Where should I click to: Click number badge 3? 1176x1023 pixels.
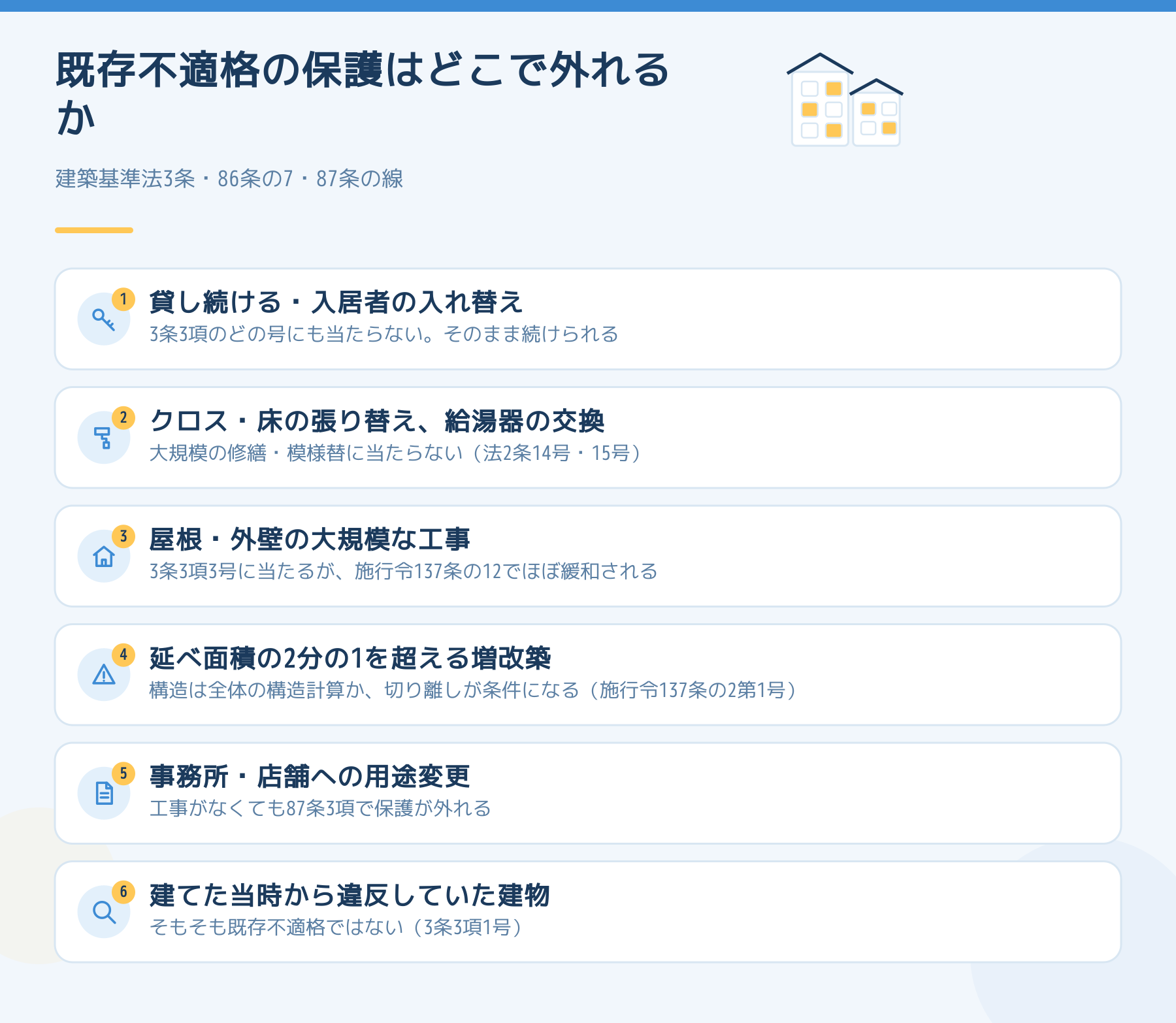point(123,536)
